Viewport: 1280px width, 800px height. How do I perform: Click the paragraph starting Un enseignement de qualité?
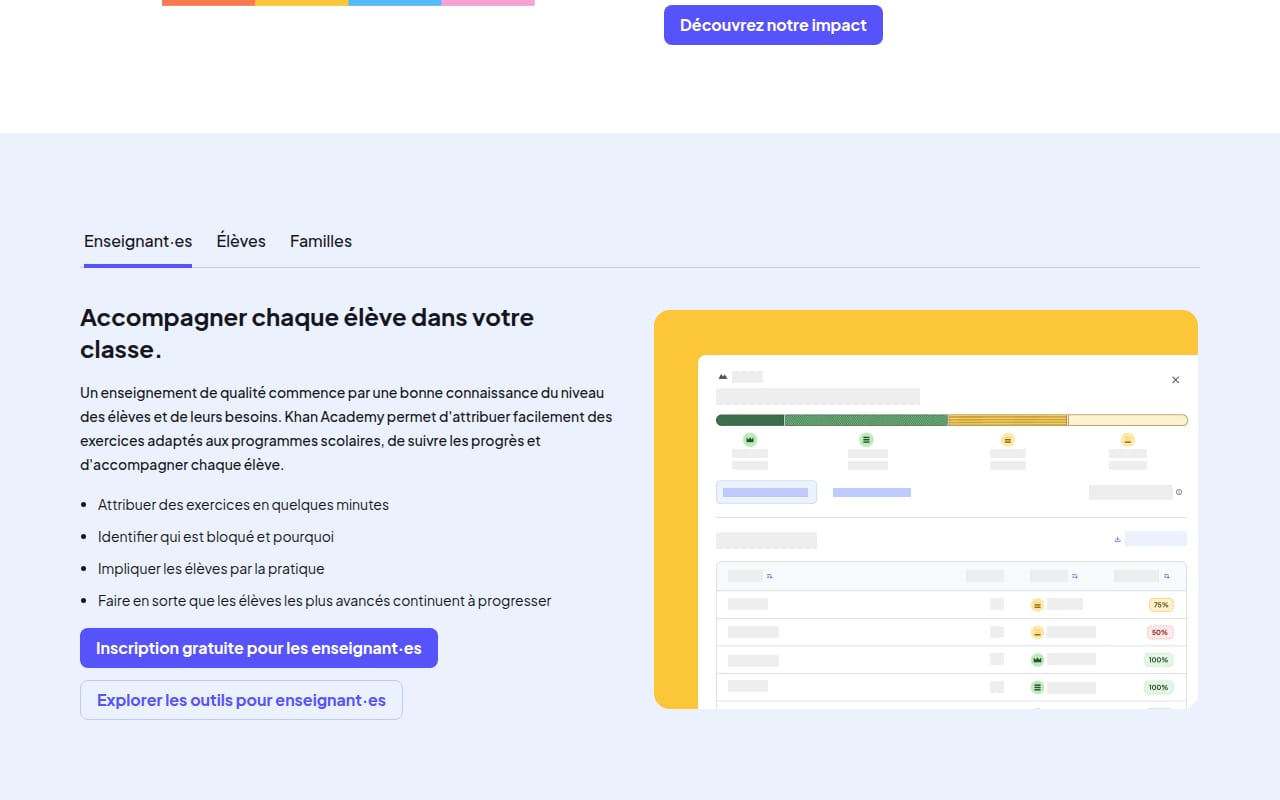click(x=346, y=429)
